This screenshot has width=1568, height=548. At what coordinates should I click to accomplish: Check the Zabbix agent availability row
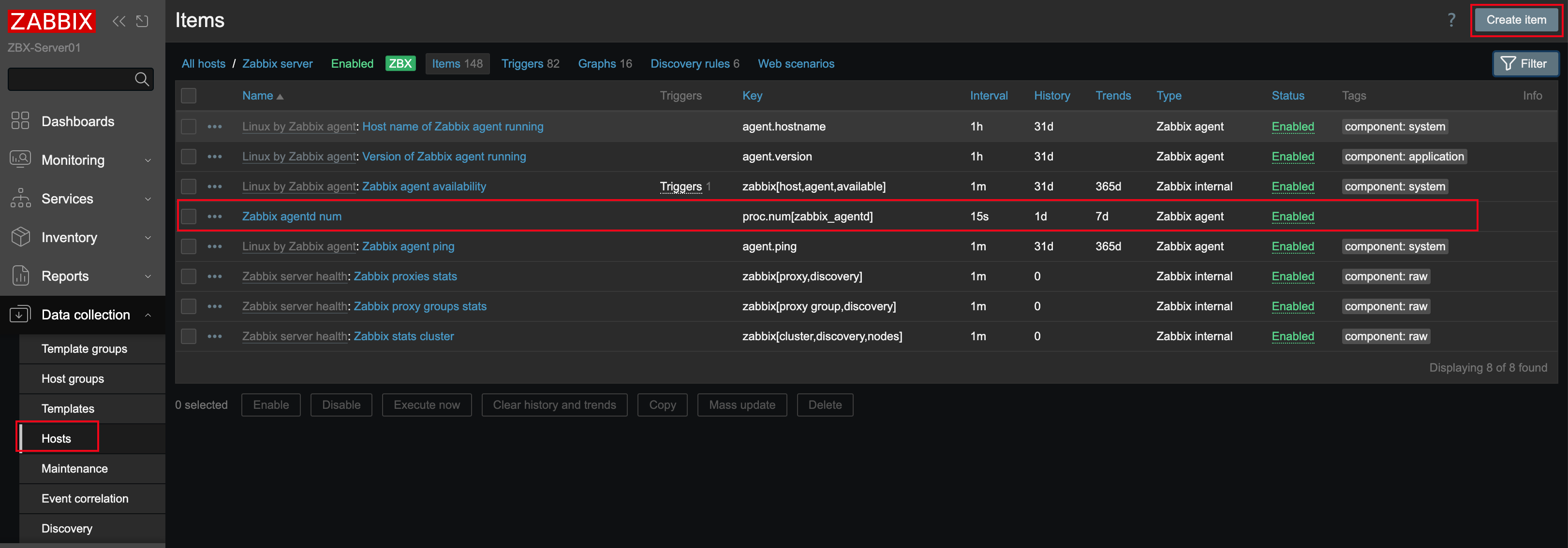189,186
